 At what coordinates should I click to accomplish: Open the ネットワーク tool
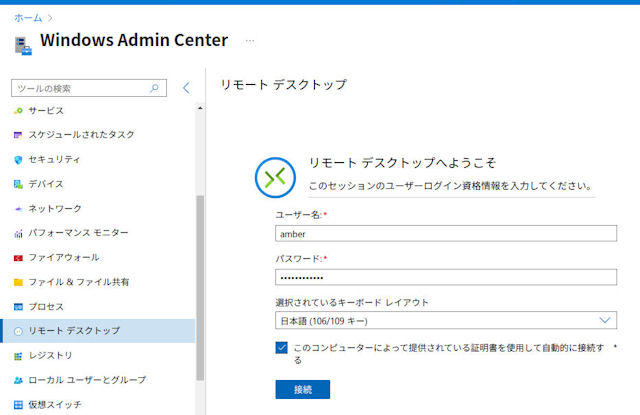point(55,209)
